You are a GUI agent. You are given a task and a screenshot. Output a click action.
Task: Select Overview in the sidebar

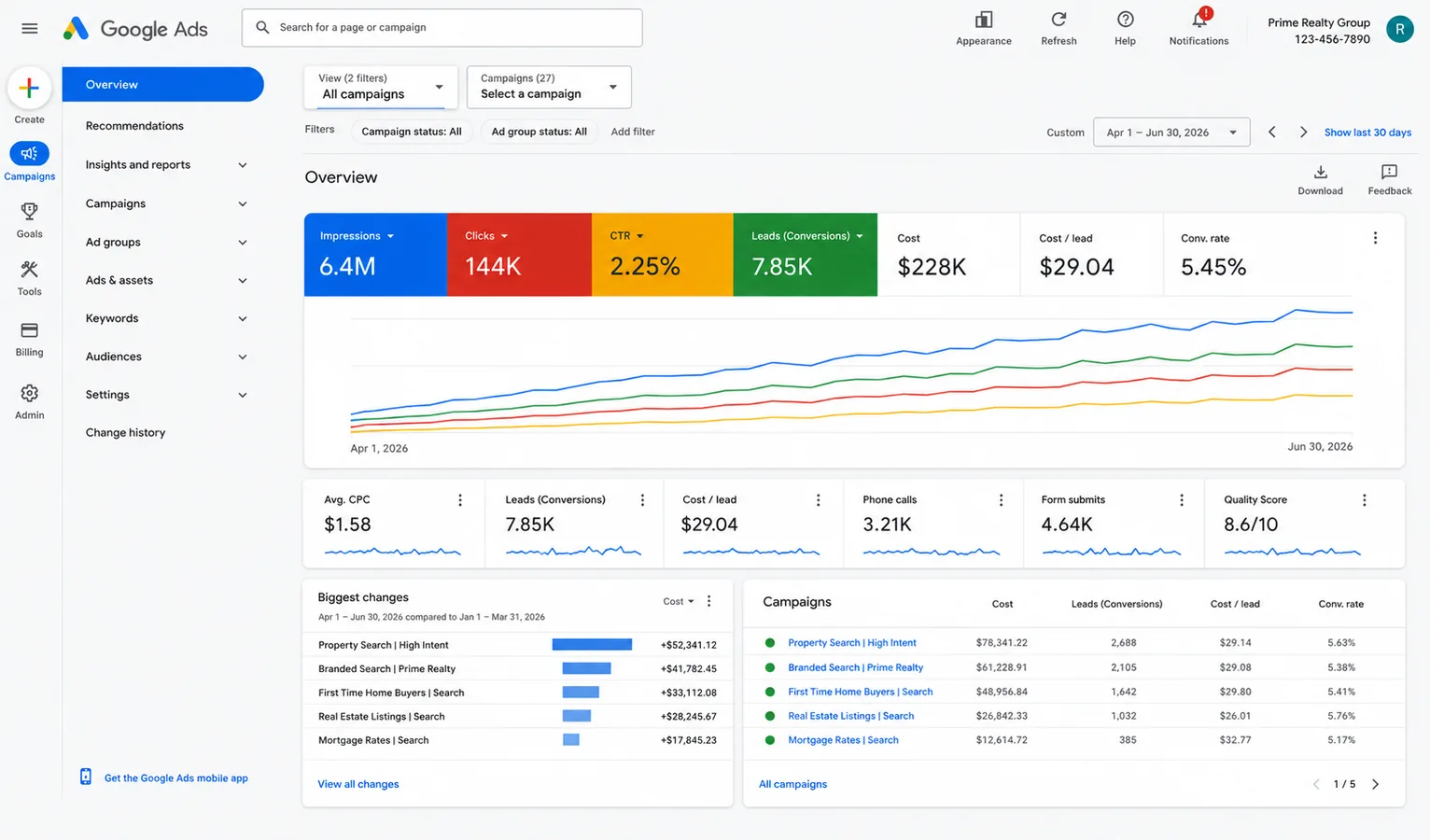coord(163,85)
